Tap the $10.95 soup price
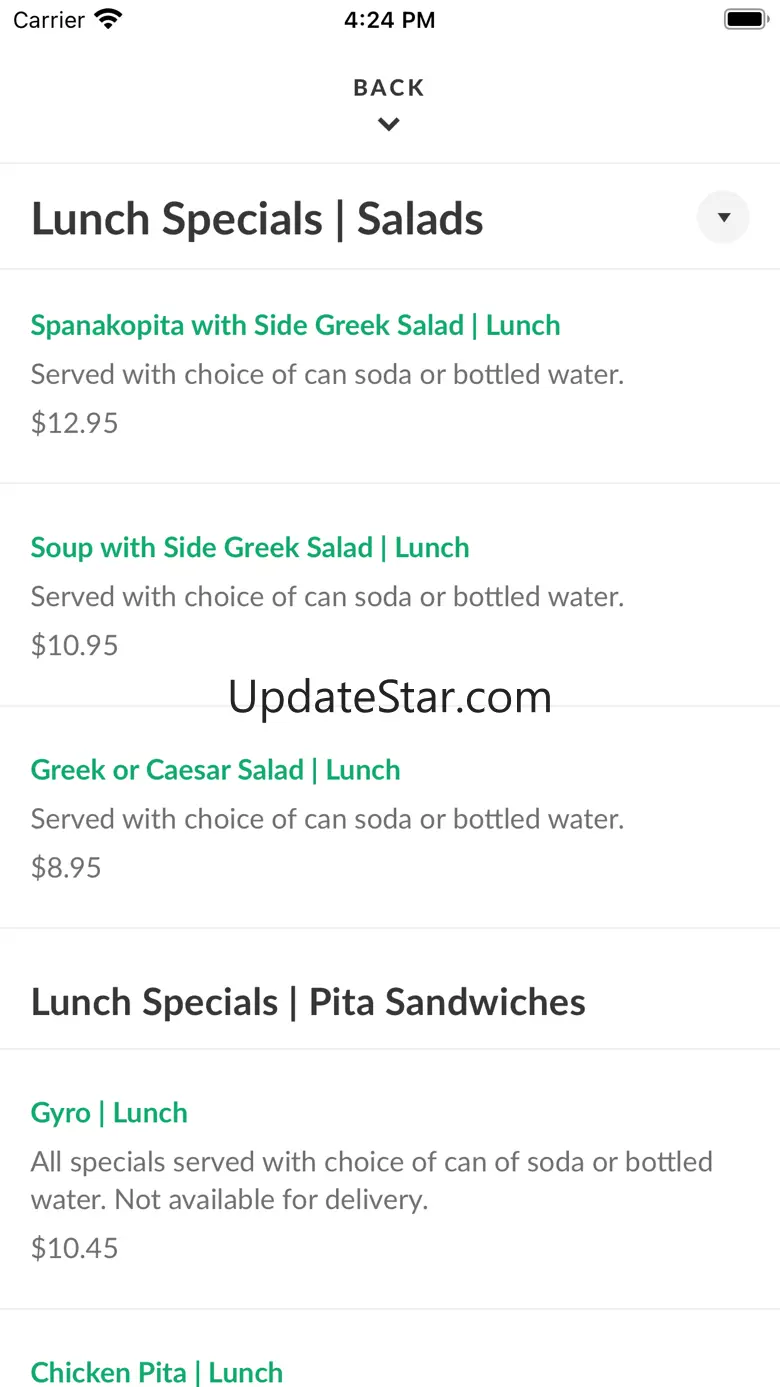Image resolution: width=780 pixels, height=1387 pixels. coord(74,645)
